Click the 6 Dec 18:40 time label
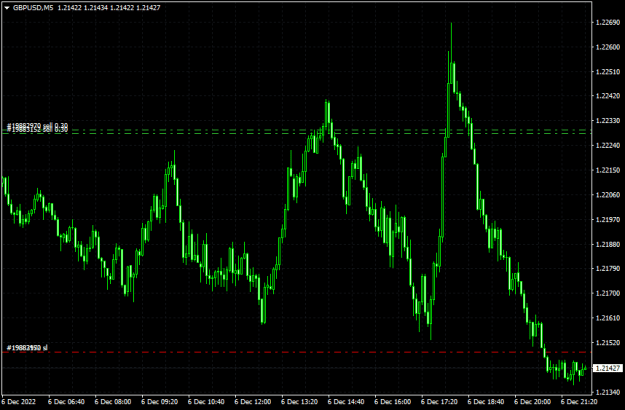 coord(486,402)
